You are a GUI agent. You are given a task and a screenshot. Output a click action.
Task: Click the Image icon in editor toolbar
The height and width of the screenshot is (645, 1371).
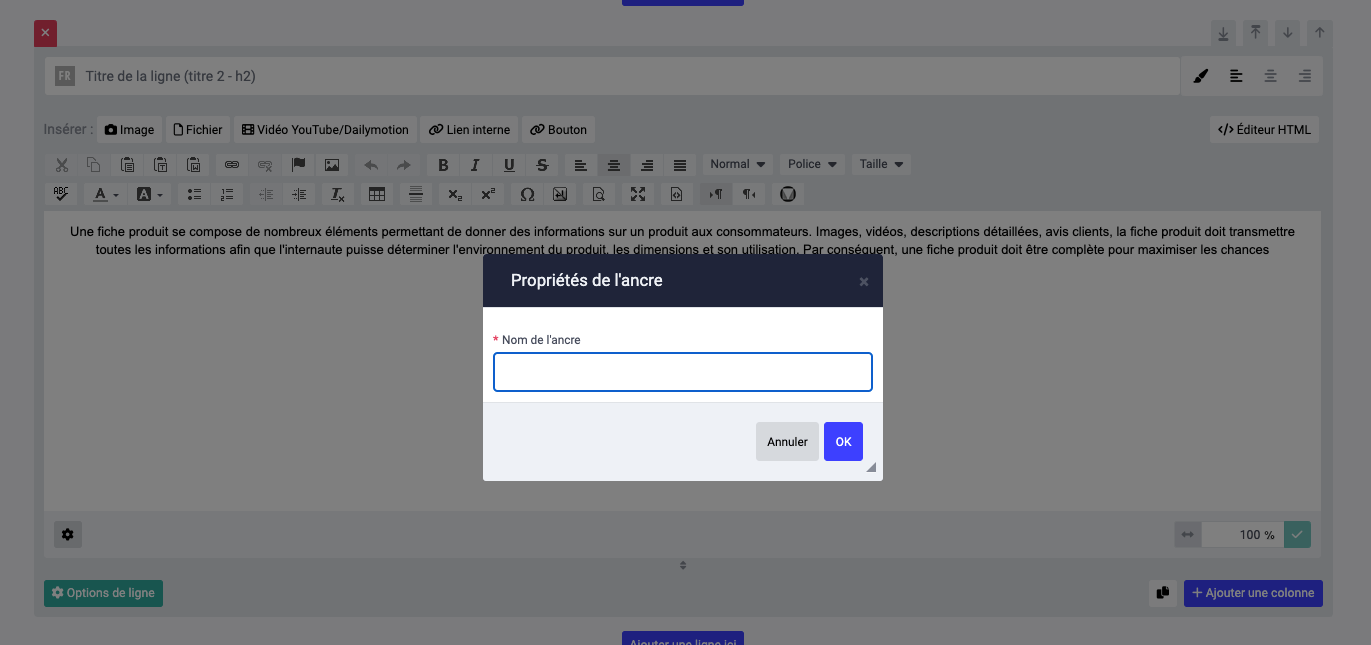tap(332, 165)
